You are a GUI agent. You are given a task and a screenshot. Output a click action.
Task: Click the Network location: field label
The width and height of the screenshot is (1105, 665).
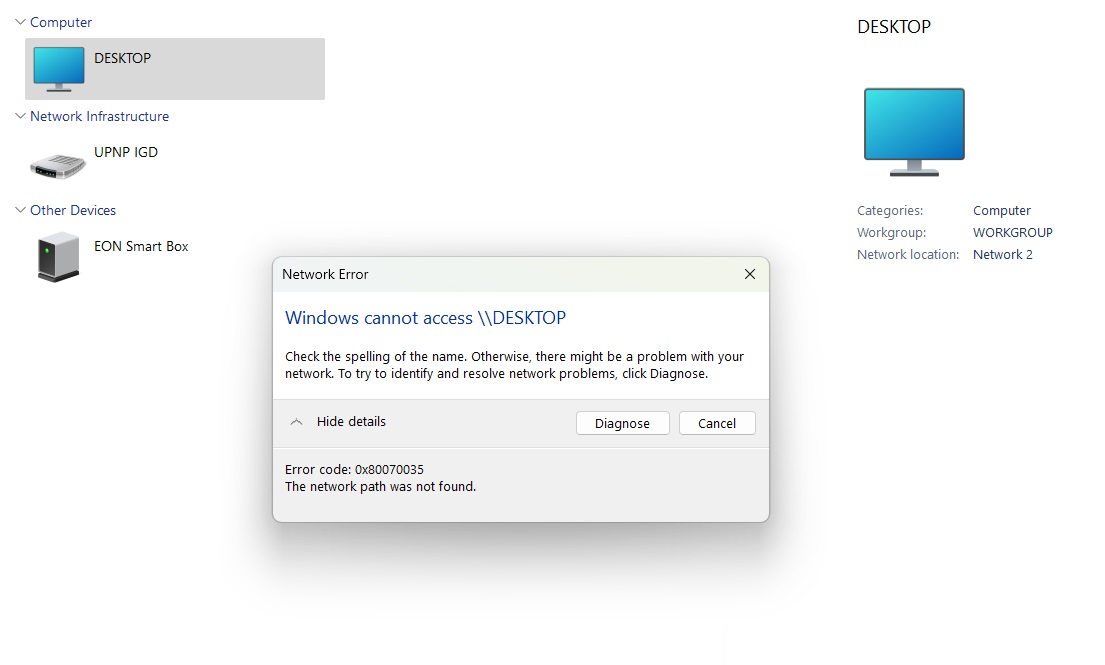tap(908, 254)
